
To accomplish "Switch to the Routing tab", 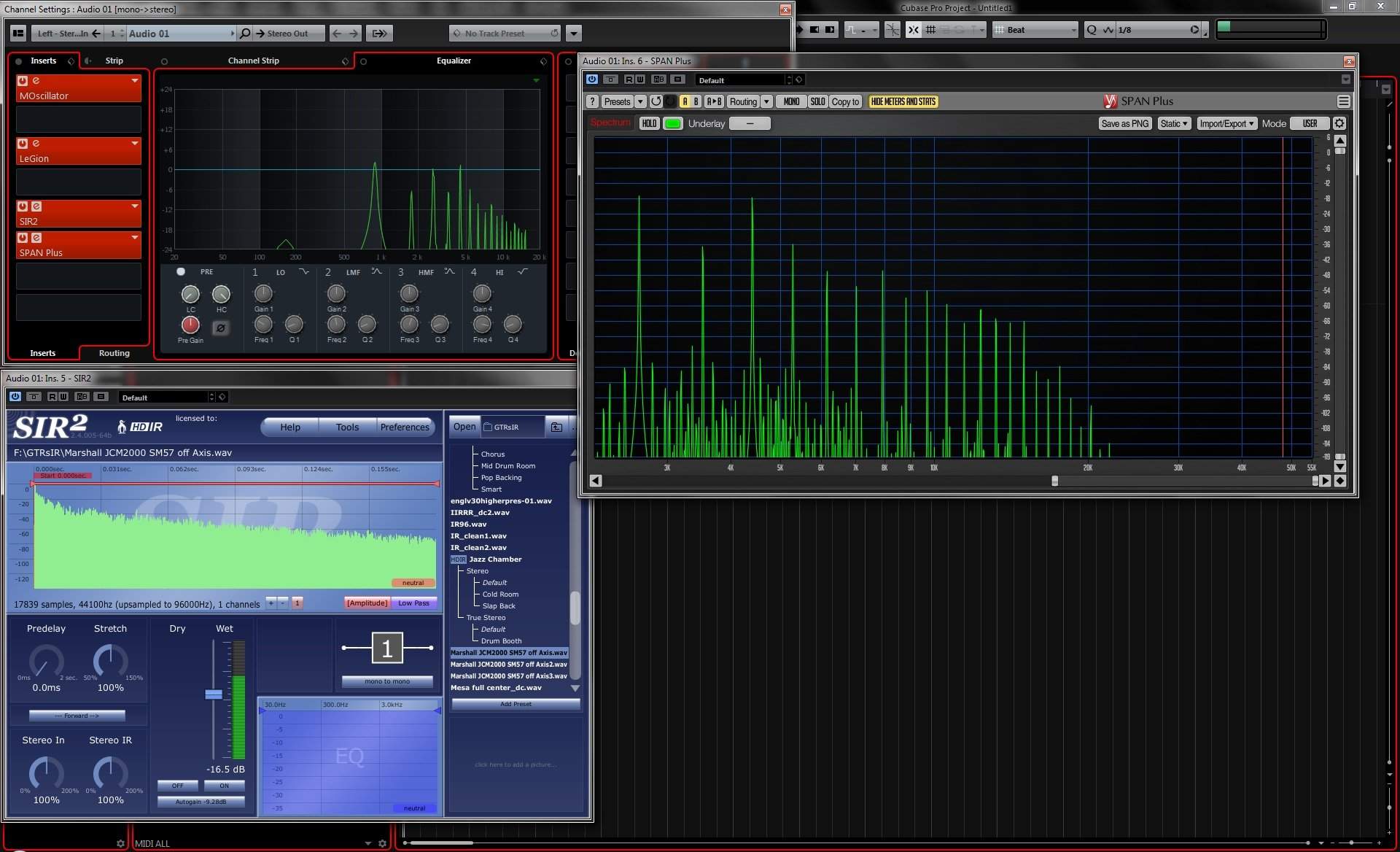I will click(114, 353).
